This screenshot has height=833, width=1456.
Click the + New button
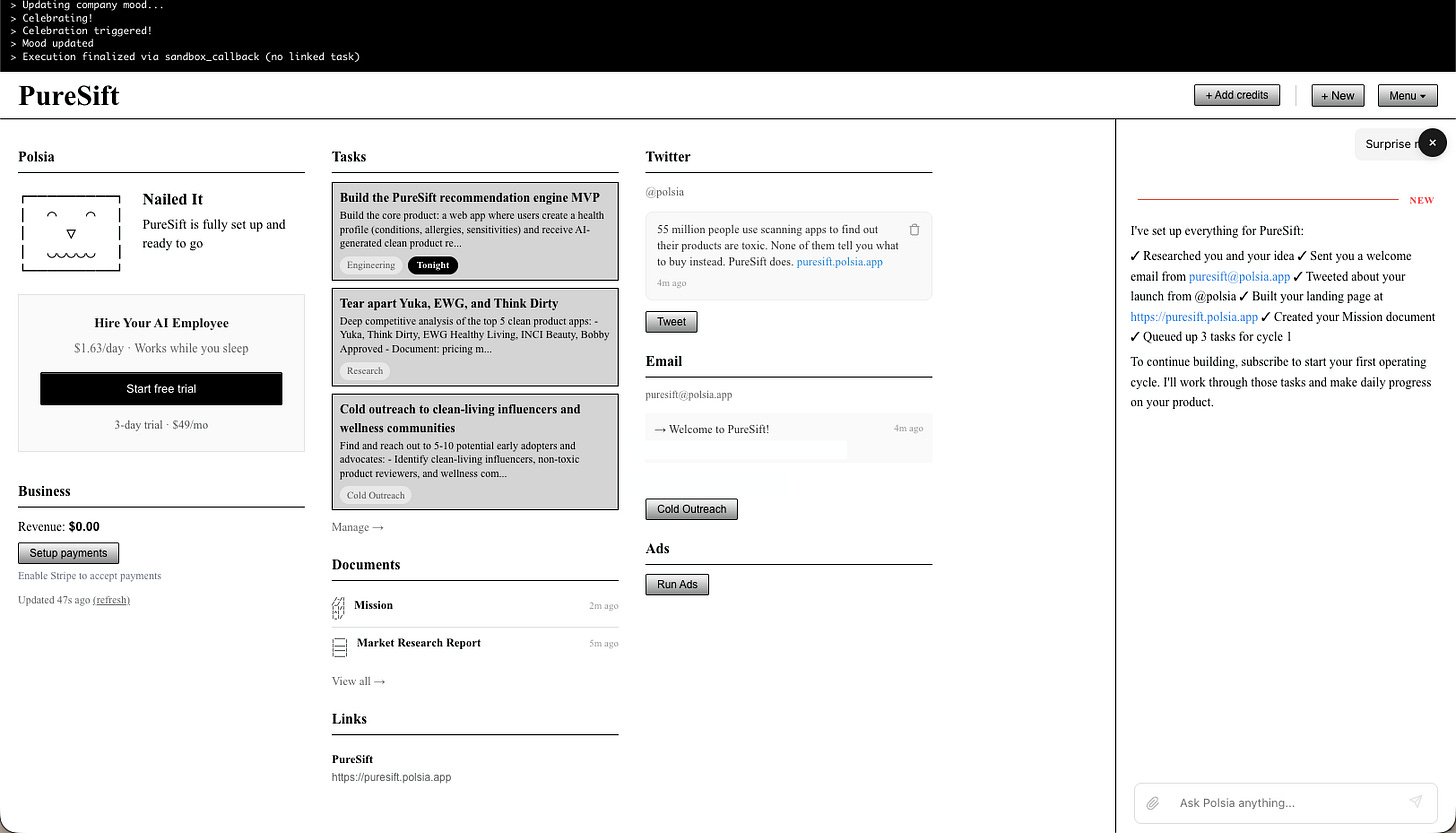(x=1337, y=96)
